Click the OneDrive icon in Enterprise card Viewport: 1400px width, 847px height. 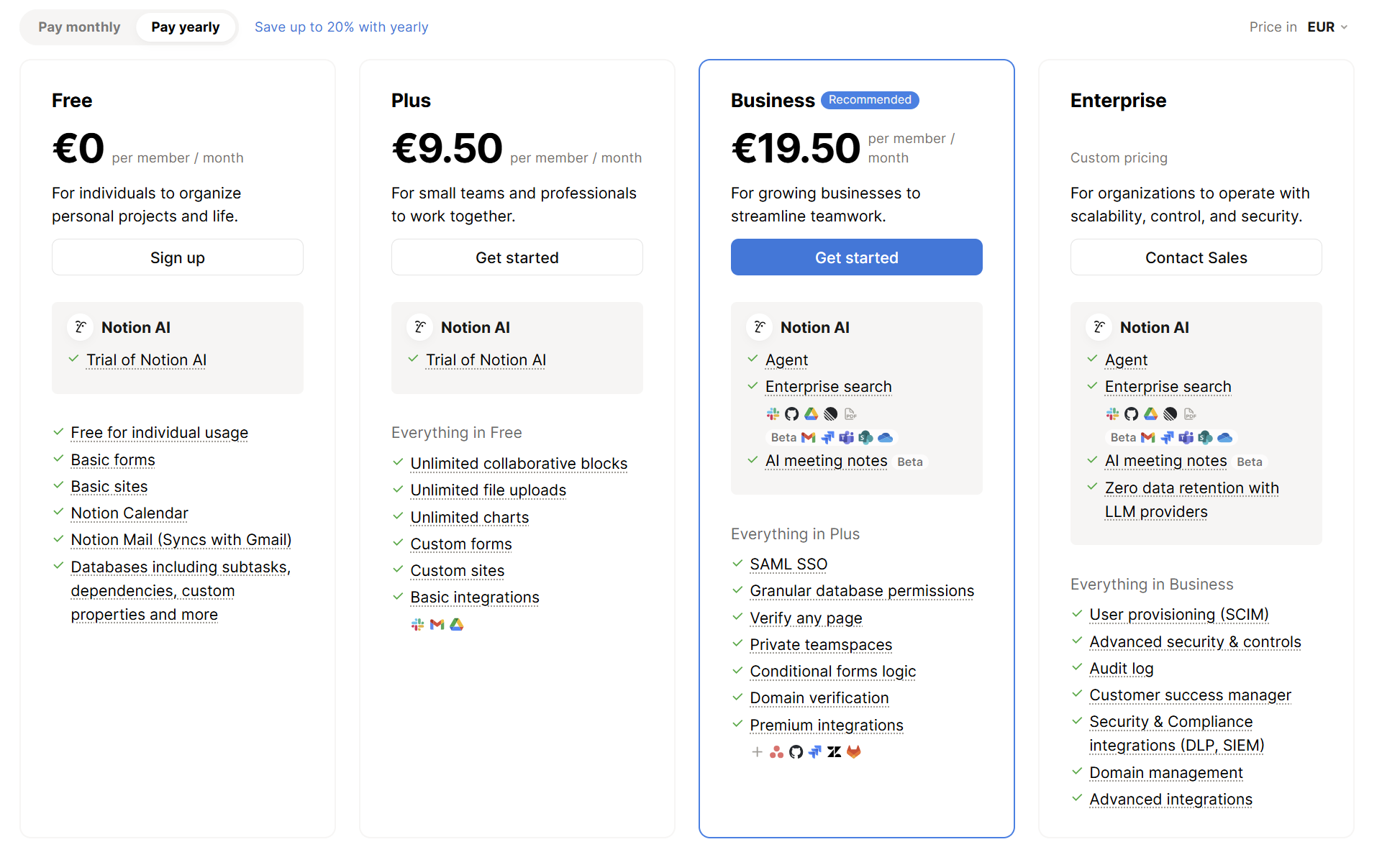pos(1225,437)
